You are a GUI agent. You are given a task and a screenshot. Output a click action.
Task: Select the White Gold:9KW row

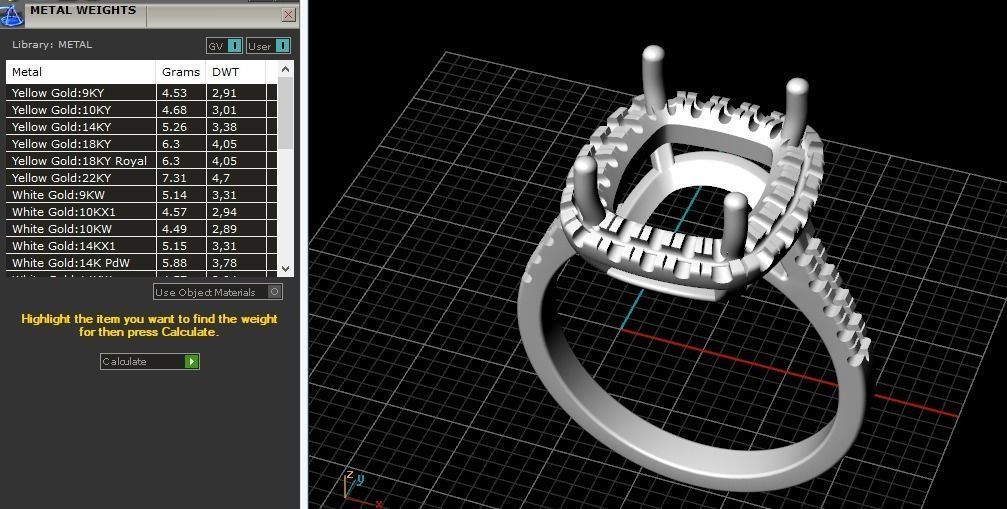[141, 194]
